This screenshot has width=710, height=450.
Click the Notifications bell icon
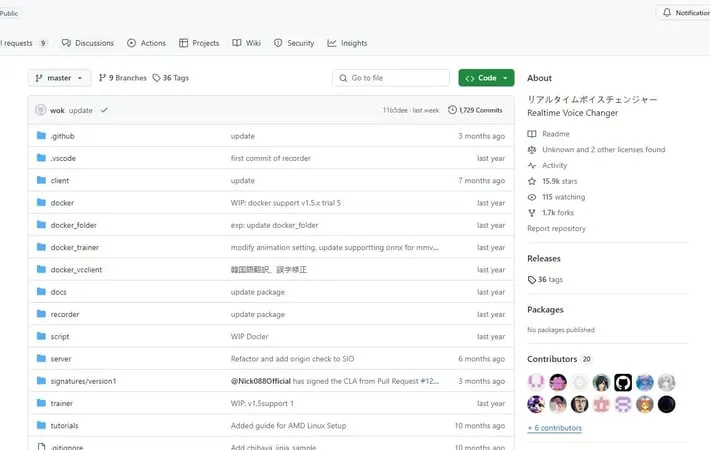click(667, 13)
